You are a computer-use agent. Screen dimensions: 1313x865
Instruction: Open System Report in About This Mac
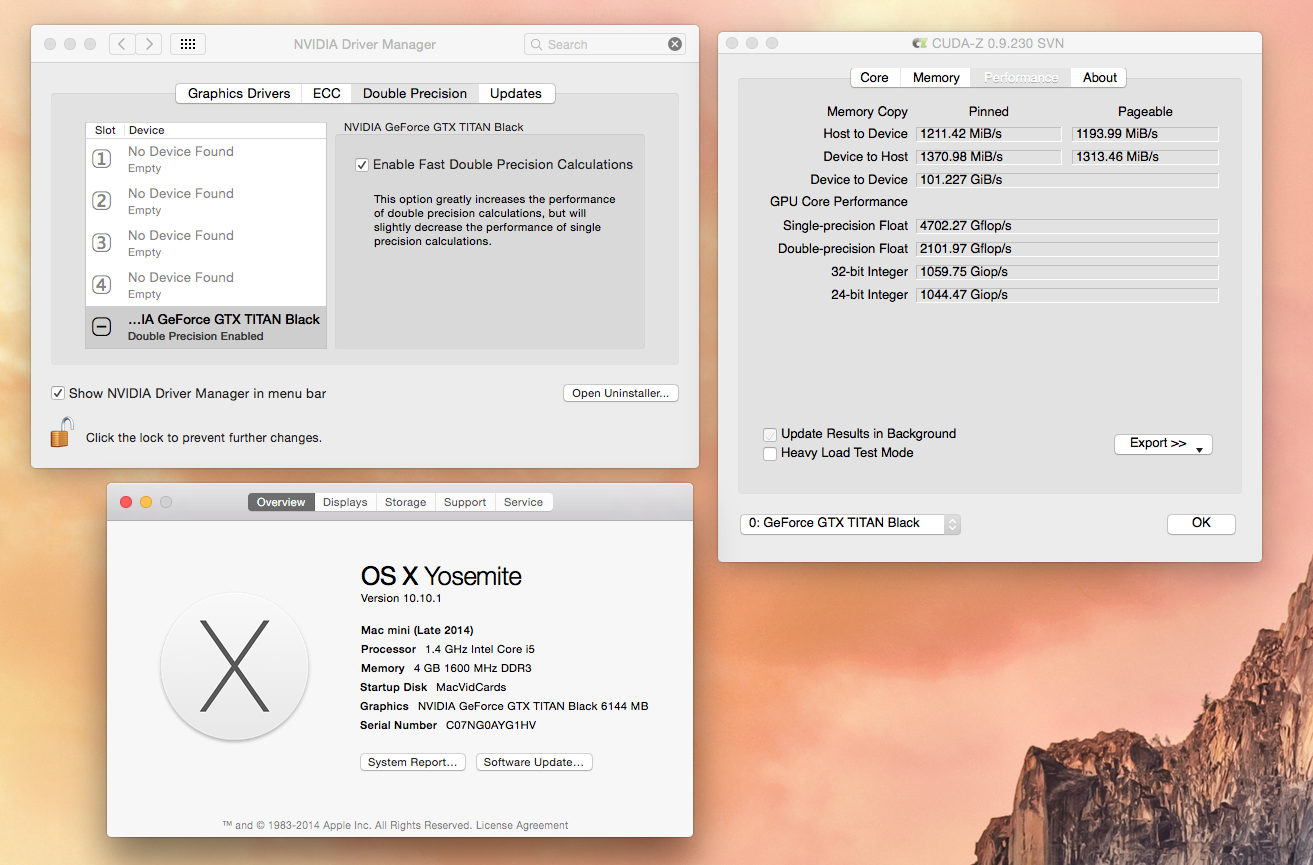pos(413,762)
